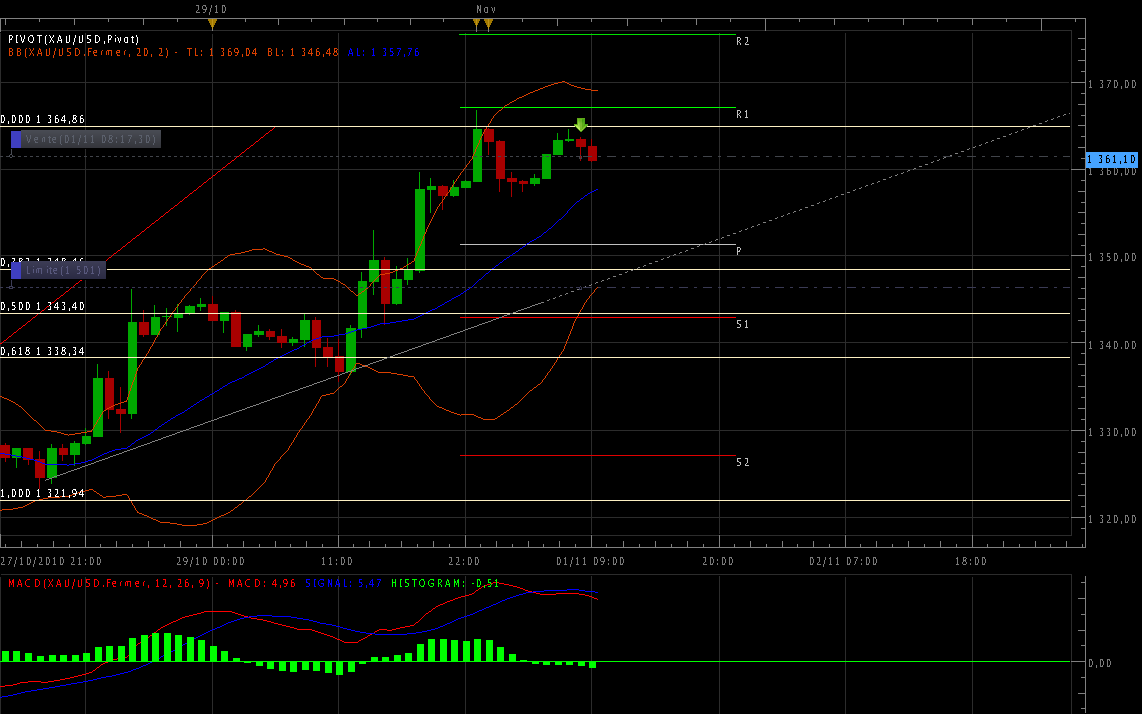Screen dimensions: 1142x714
Task: Select the Vente order label
Action: (x=91, y=140)
